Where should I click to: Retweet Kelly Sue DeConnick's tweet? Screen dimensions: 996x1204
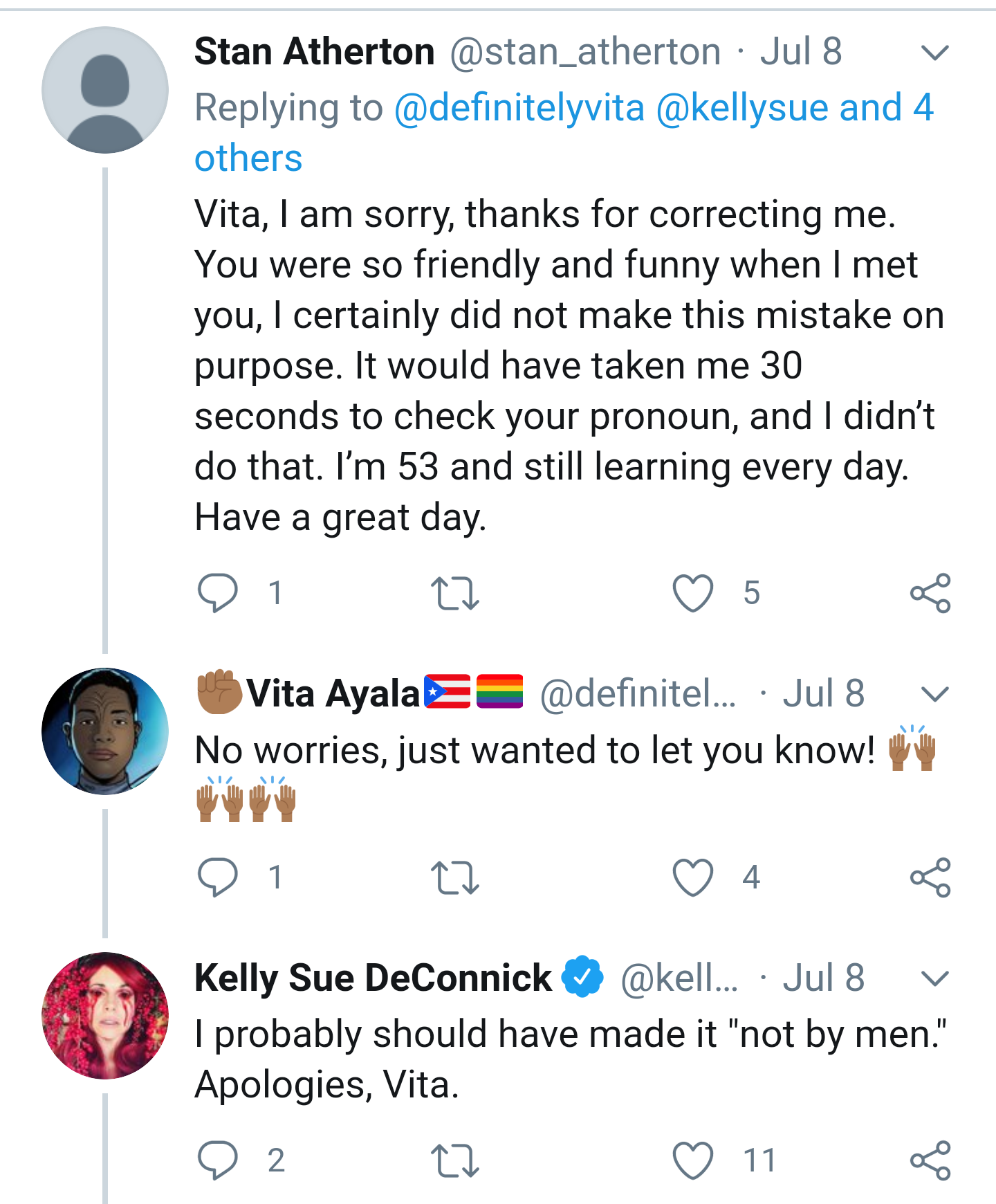click(454, 1161)
